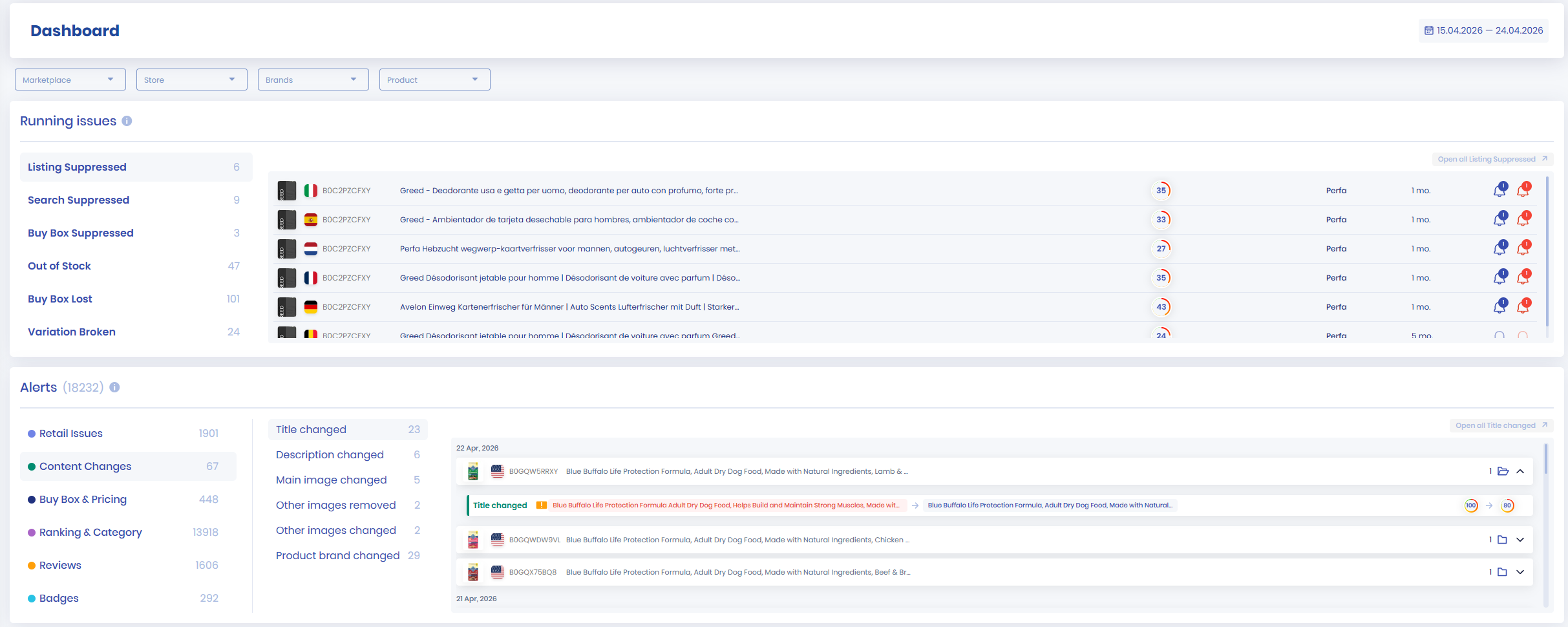Open the date range picker 15.04.2026 — 24.04.2026
Image resolution: width=1568 pixels, height=627 pixels.
[1483, 30]
